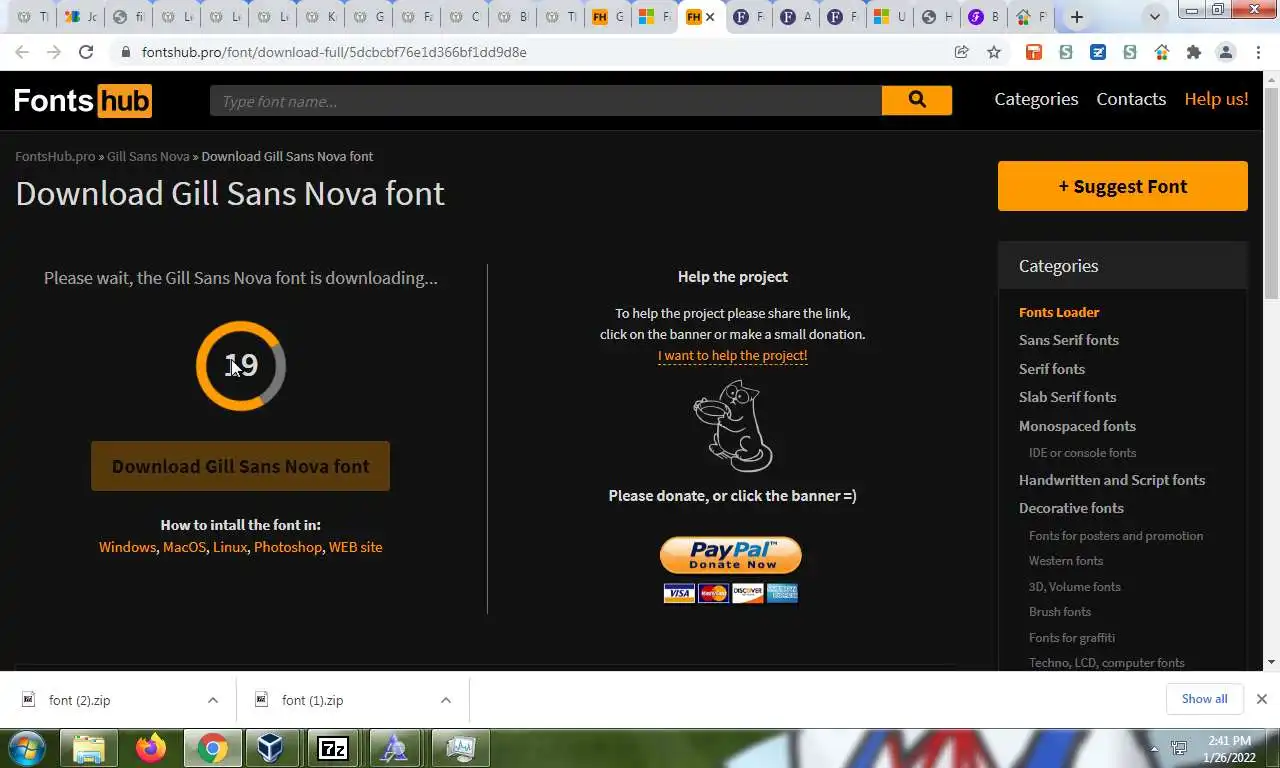Open the Categories menu in header
This screenshot has height=768, width=1280.
1036,99
